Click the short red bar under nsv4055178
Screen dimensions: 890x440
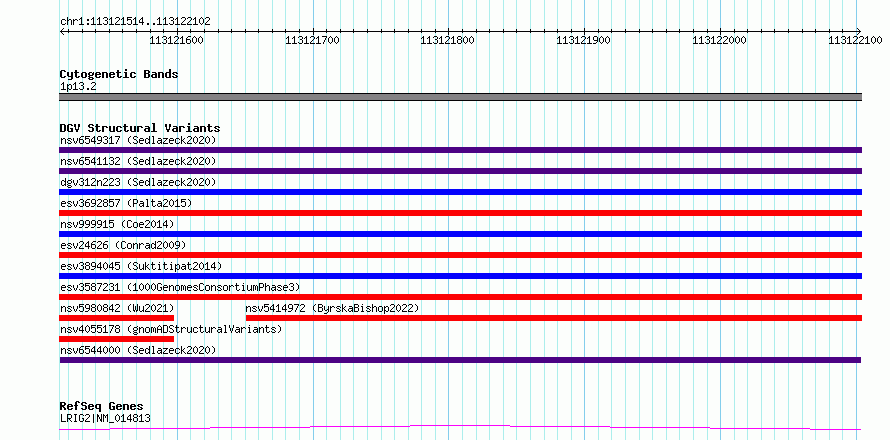[x=116, y=339]
